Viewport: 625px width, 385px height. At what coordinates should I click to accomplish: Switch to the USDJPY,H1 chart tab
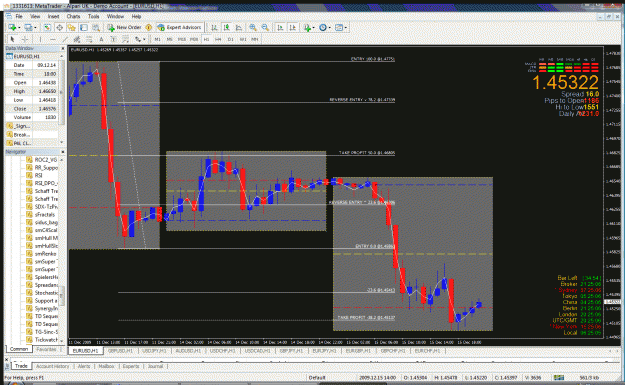[154, 351]
